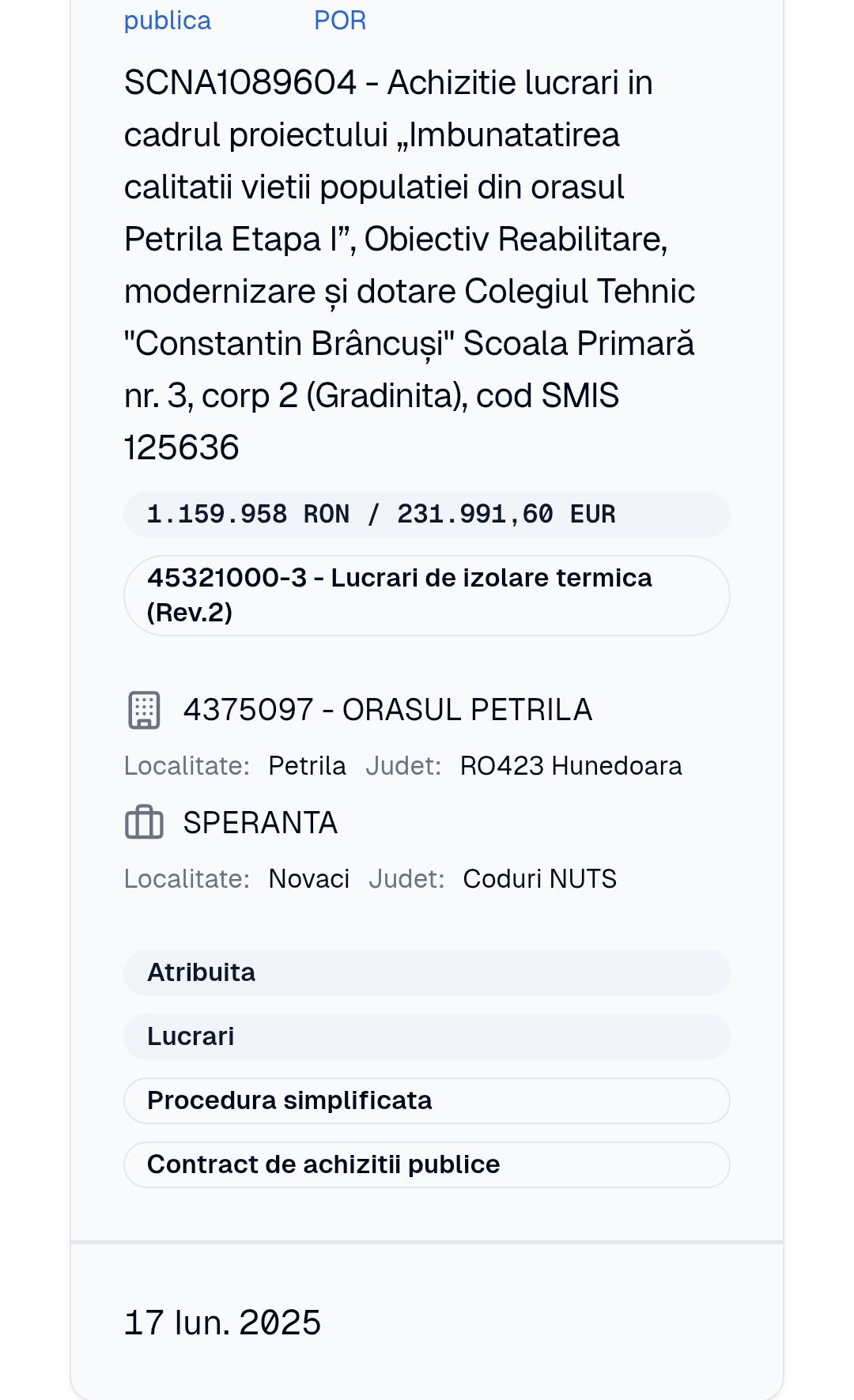Viewport: 854px width, 1400px height.
Task: Click the 17 Iun. 2025 date
Action: pyautogui.click(x=222, y=1323)
